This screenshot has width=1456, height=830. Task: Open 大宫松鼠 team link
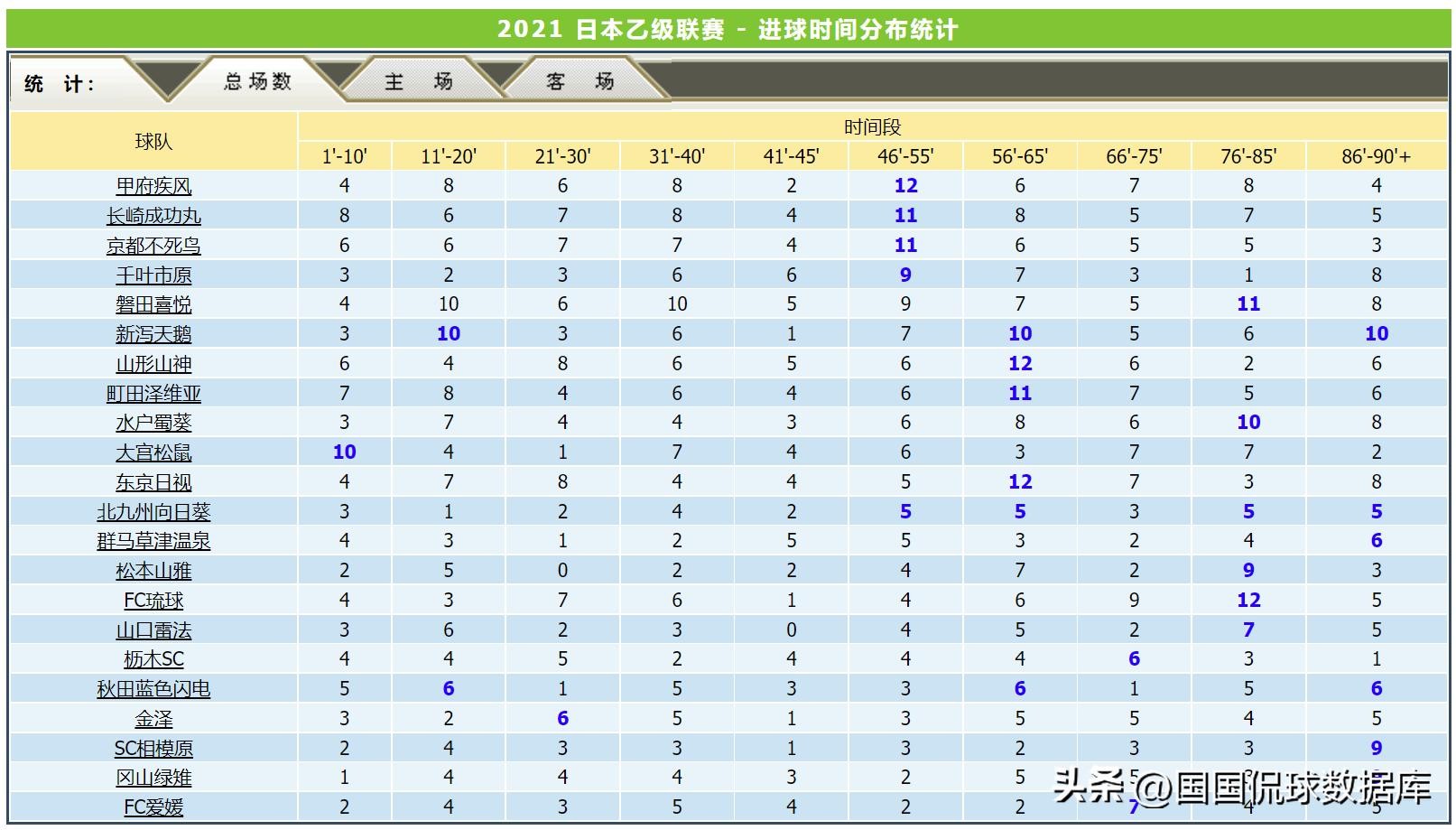[153, 452]
